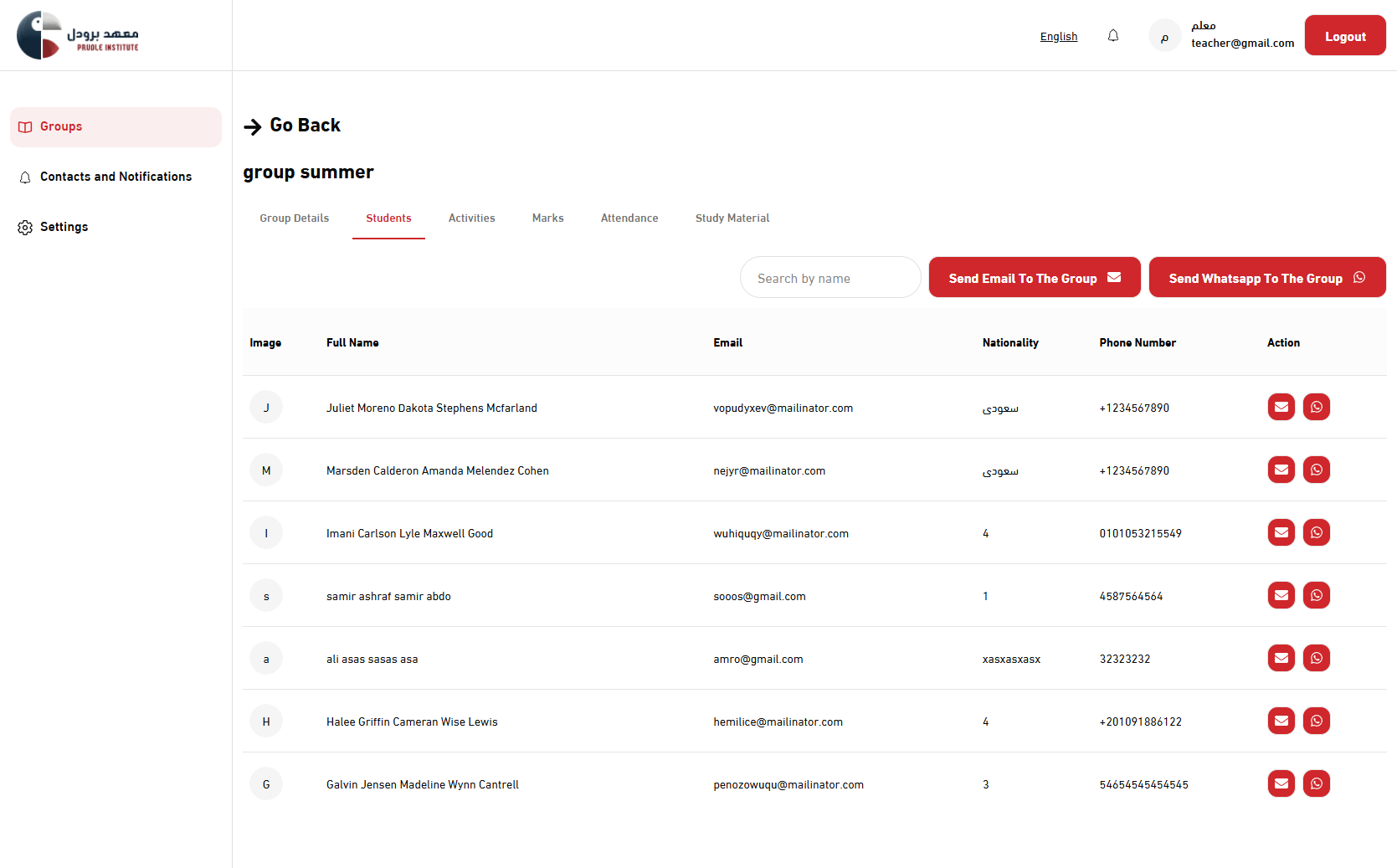Click the Logout button
Viewport: 1397px width, 868px height.
(1344, 36)
